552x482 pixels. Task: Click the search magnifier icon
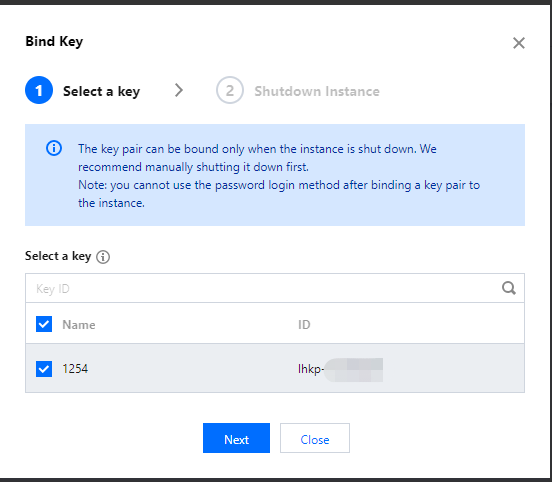(x=509, y=288)
